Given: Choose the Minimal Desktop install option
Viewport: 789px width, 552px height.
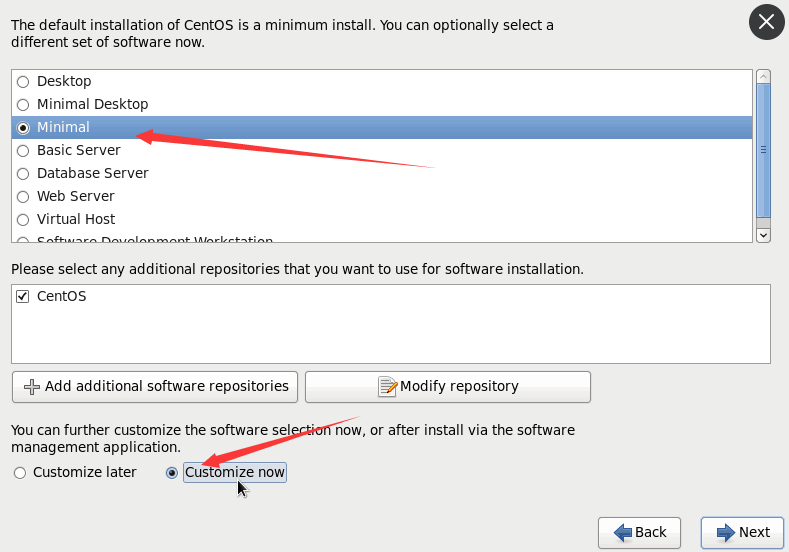Looking at the screenshot, I should click(x=23, y=105).
